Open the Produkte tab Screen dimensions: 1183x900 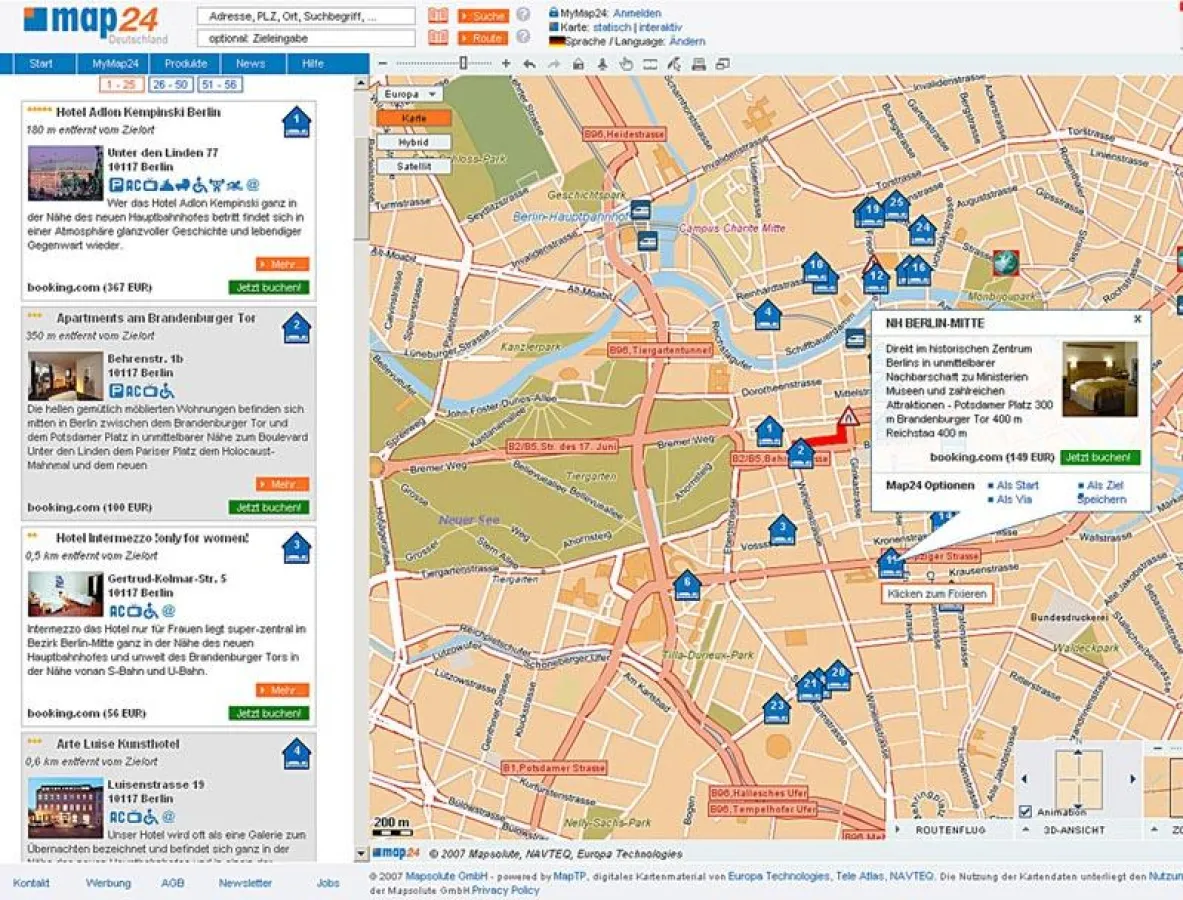pyautogui.click(x=186, y=64)
